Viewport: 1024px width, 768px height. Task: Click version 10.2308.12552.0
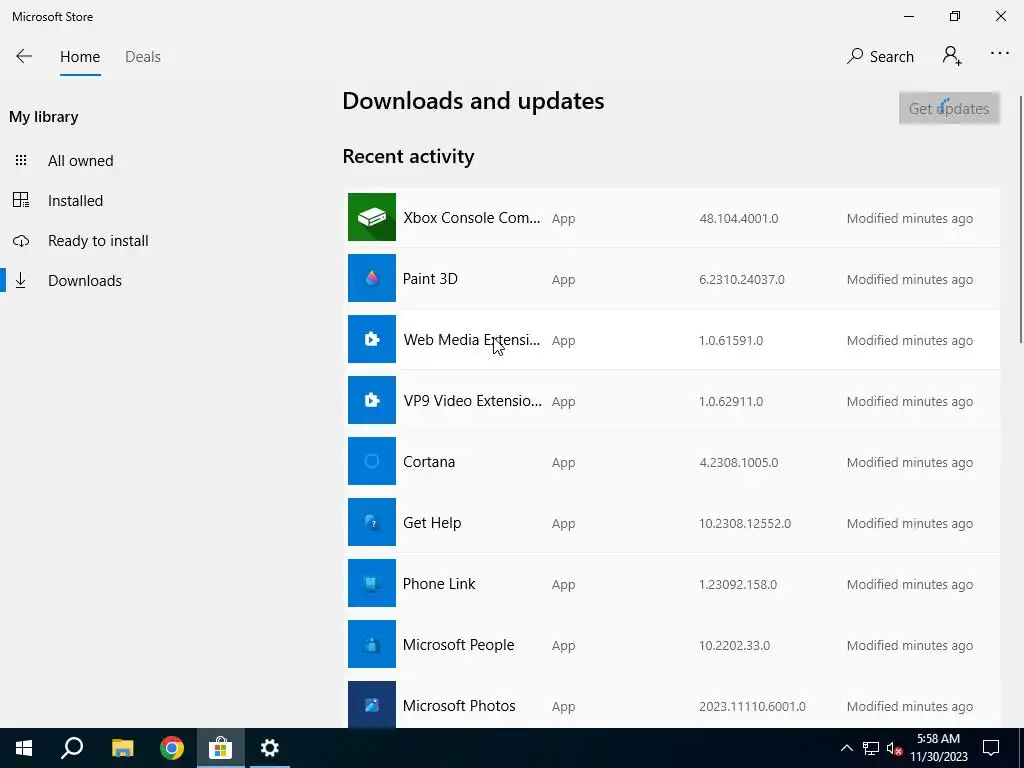pyautogui.click(x=745, y=524)
